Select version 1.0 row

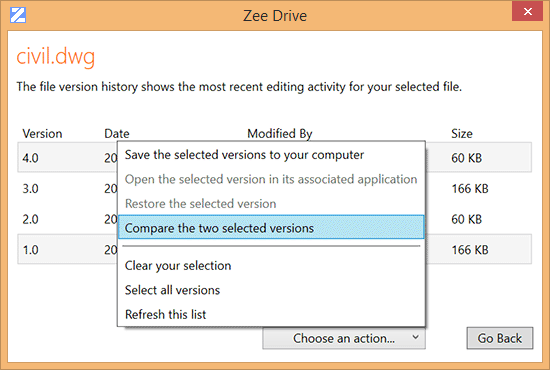274,249
